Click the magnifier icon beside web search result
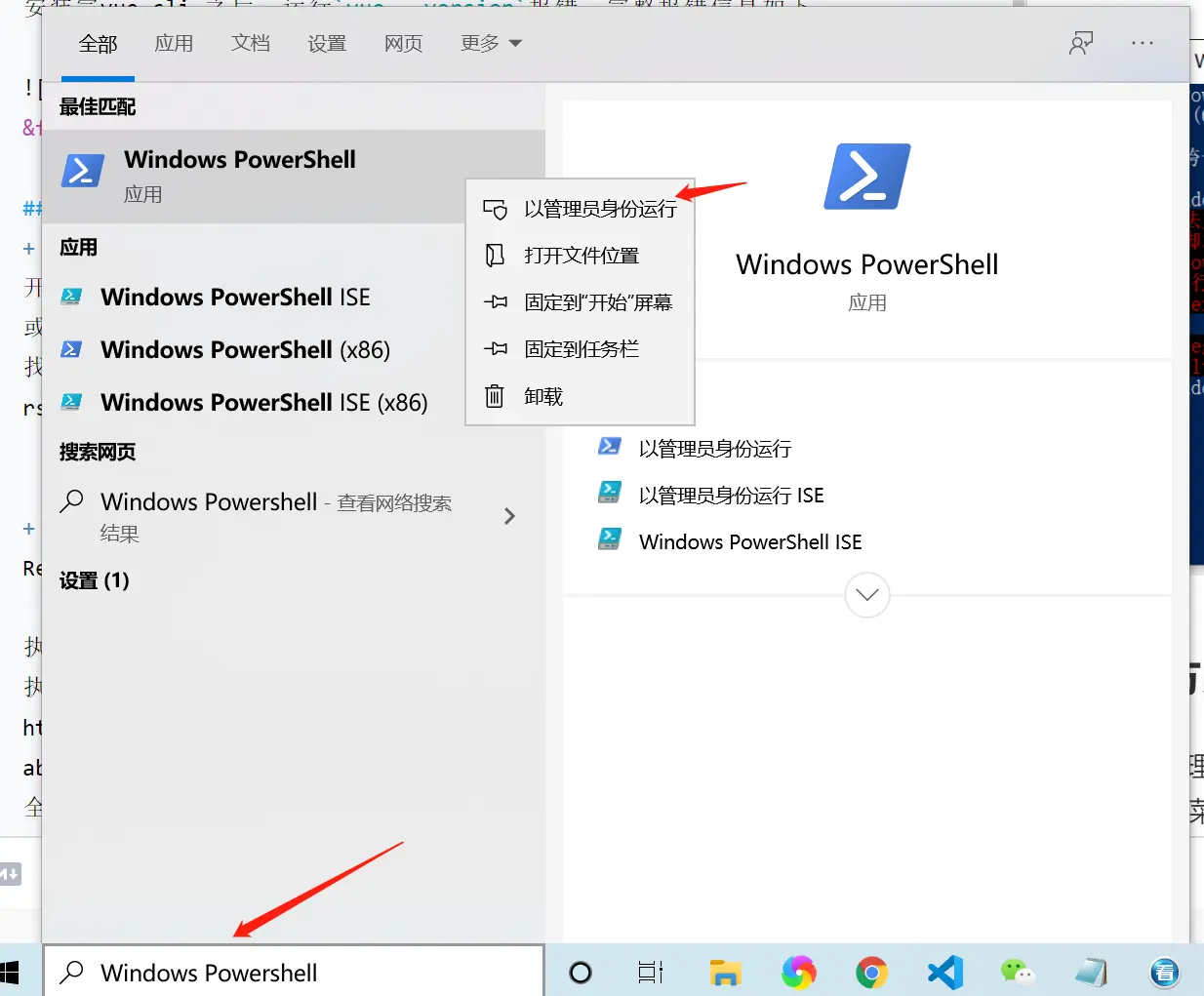This screenshot has height=996, width=1204. tap(71, 501)
